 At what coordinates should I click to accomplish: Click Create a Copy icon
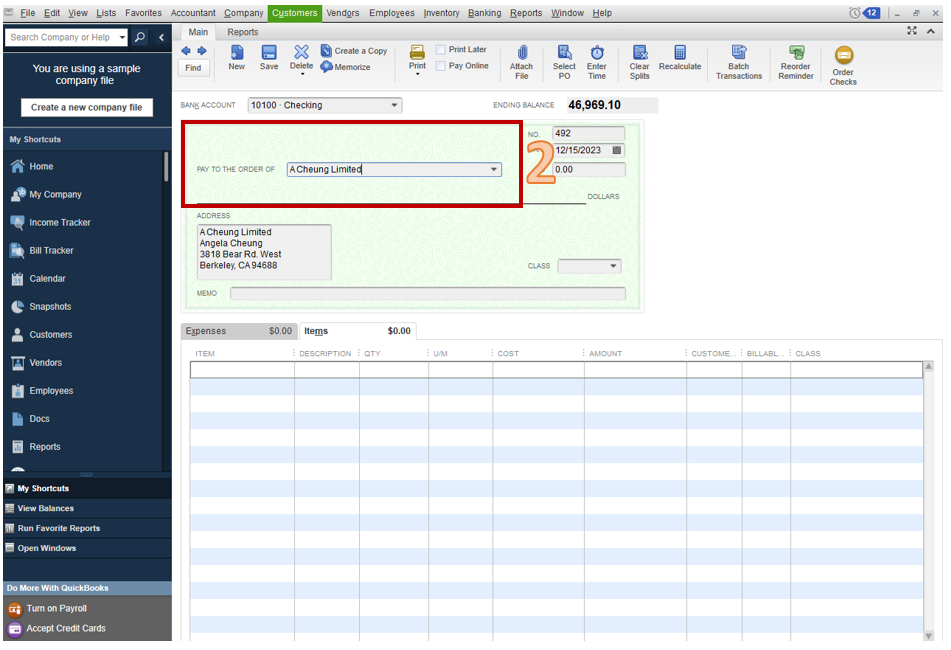(x=326, y=51)
